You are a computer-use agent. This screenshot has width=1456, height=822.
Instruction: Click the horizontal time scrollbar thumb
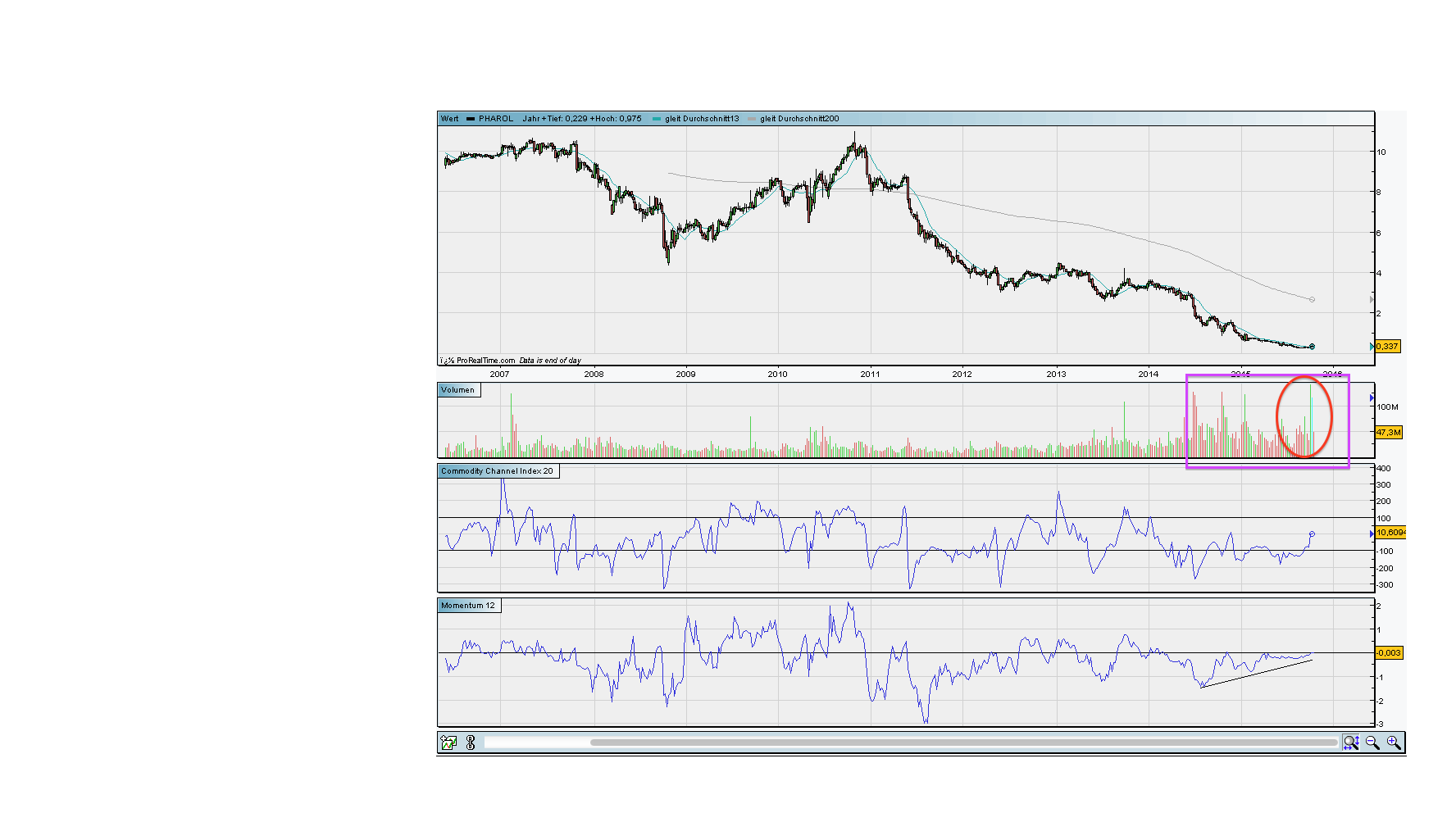point(963,743)
